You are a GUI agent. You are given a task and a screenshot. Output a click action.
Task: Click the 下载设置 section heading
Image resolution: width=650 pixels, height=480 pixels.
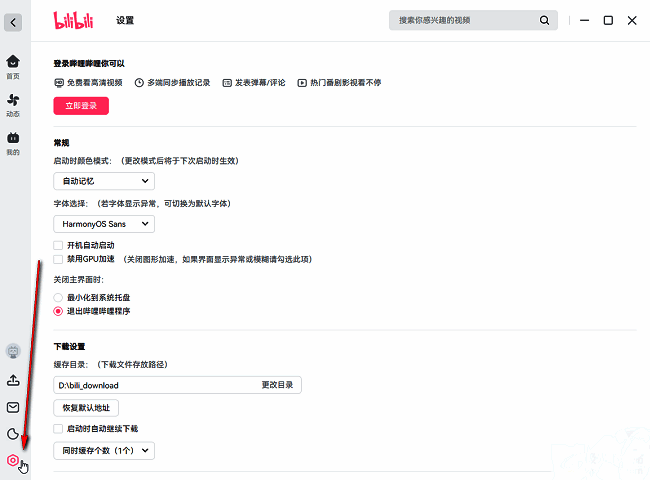69,347
